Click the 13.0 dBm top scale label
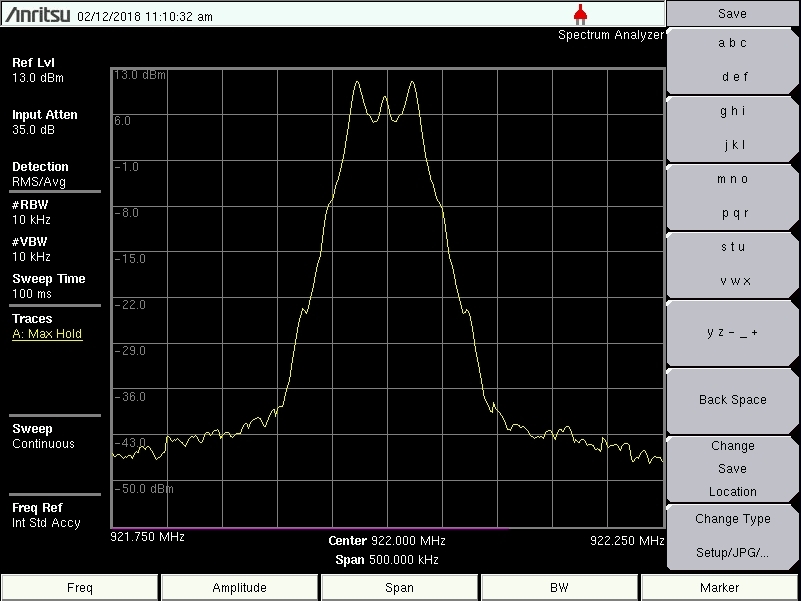Screen dimensions: 801x601 [x=139, y=75]
